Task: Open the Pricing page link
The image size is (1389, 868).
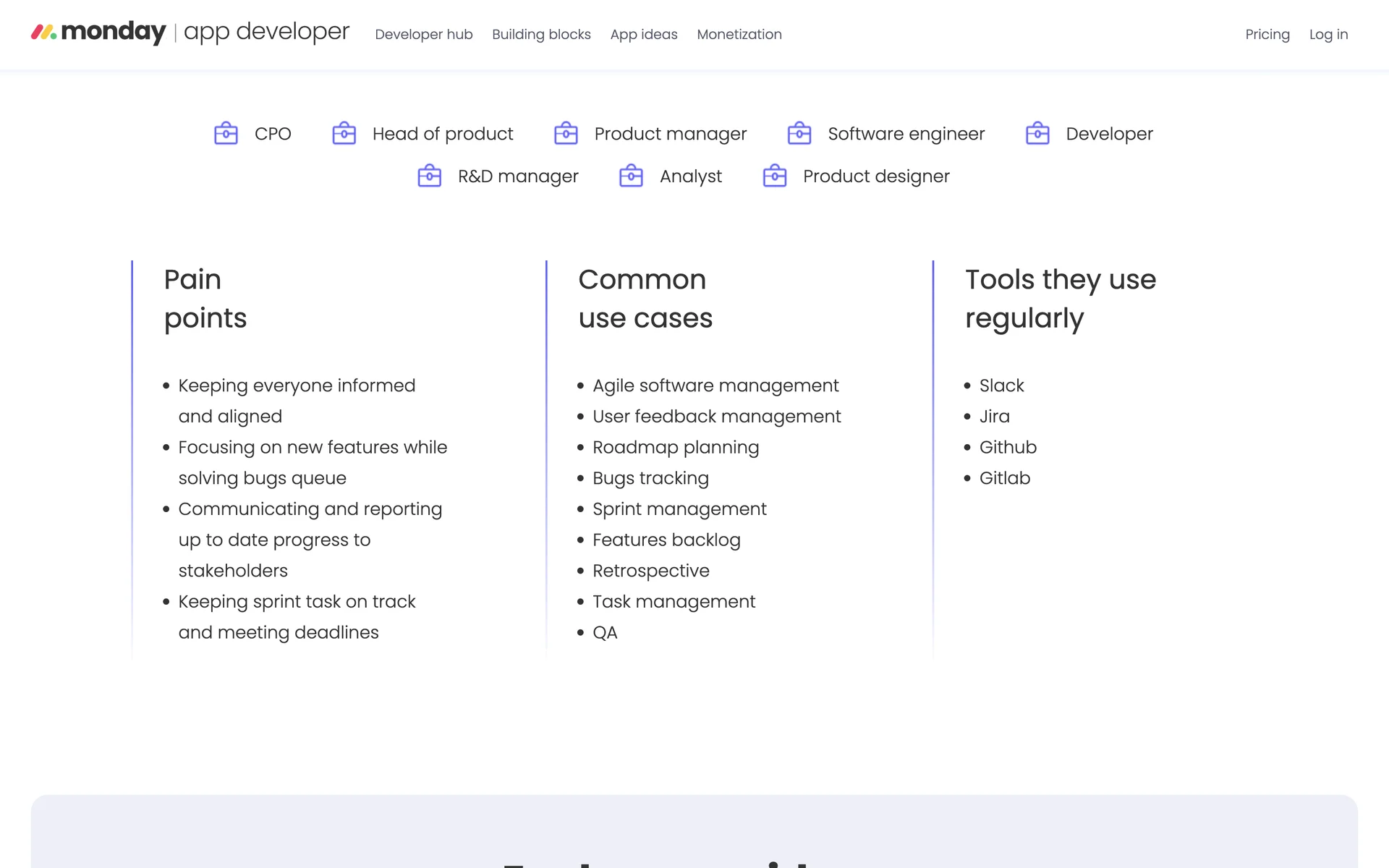Action: 1267,35
